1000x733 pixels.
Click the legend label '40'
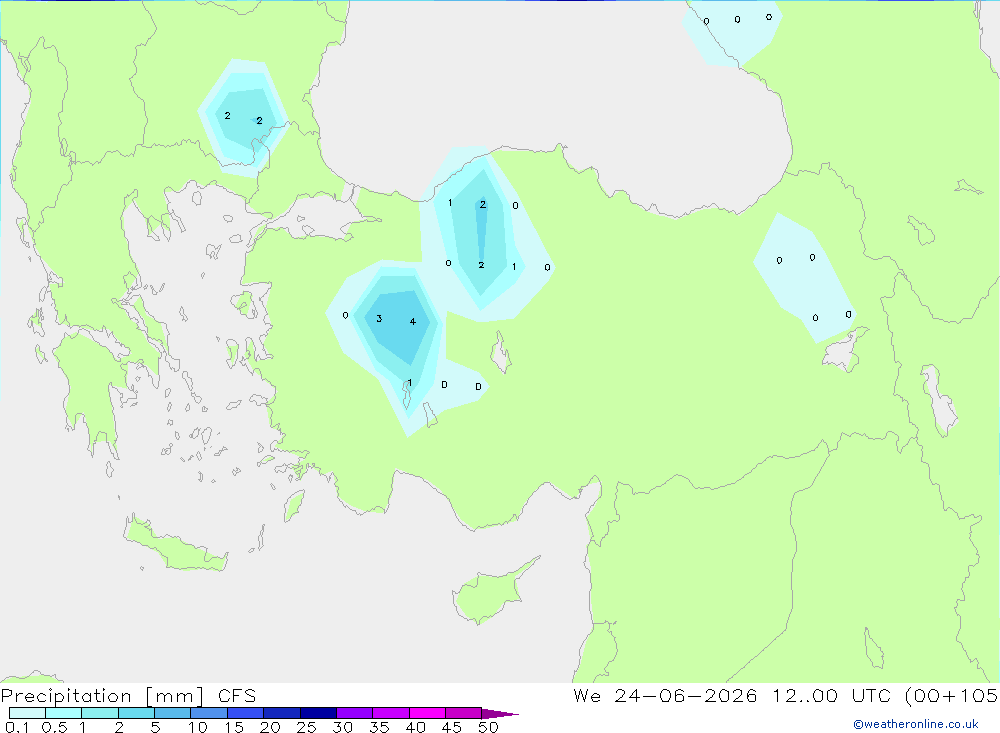click(x=415, y=727)
